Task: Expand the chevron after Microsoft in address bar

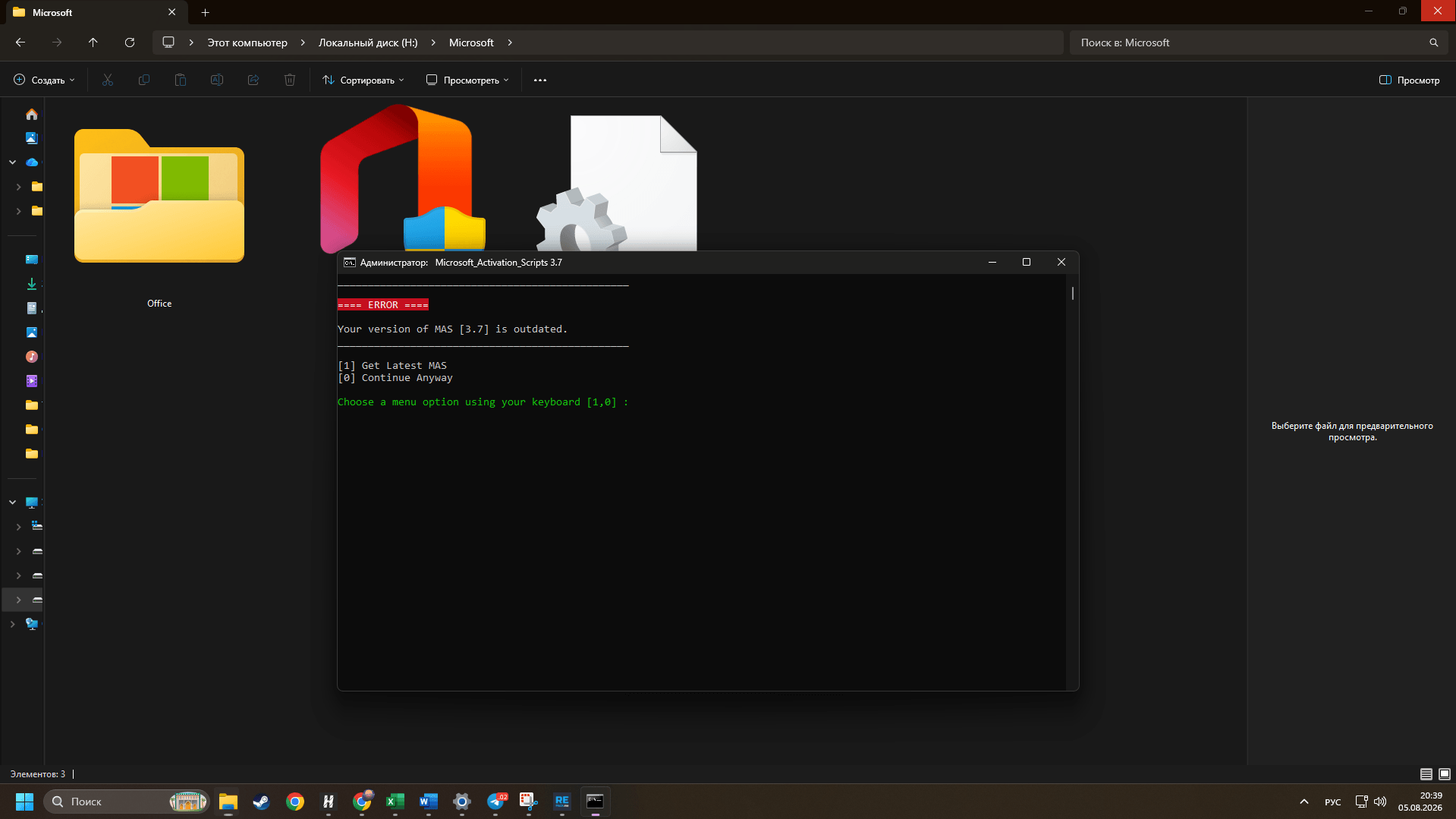Action: pyautogui.click(x=510, y=43)
